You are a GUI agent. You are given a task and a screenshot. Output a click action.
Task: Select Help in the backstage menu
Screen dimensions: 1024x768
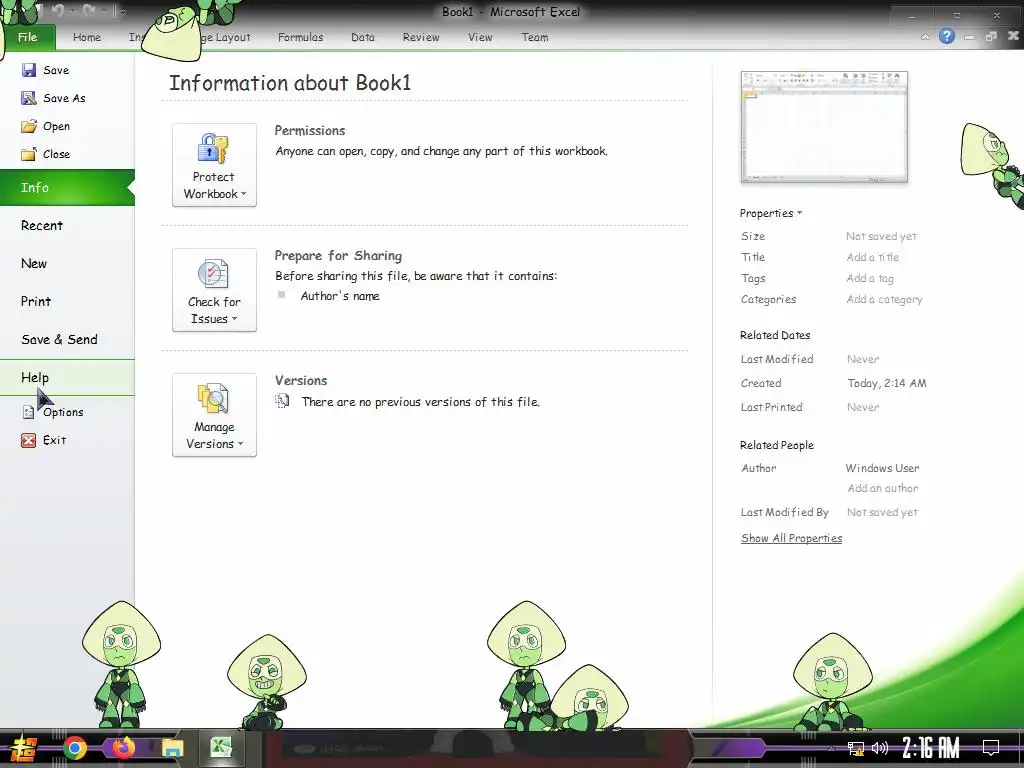tap(67, 377)
